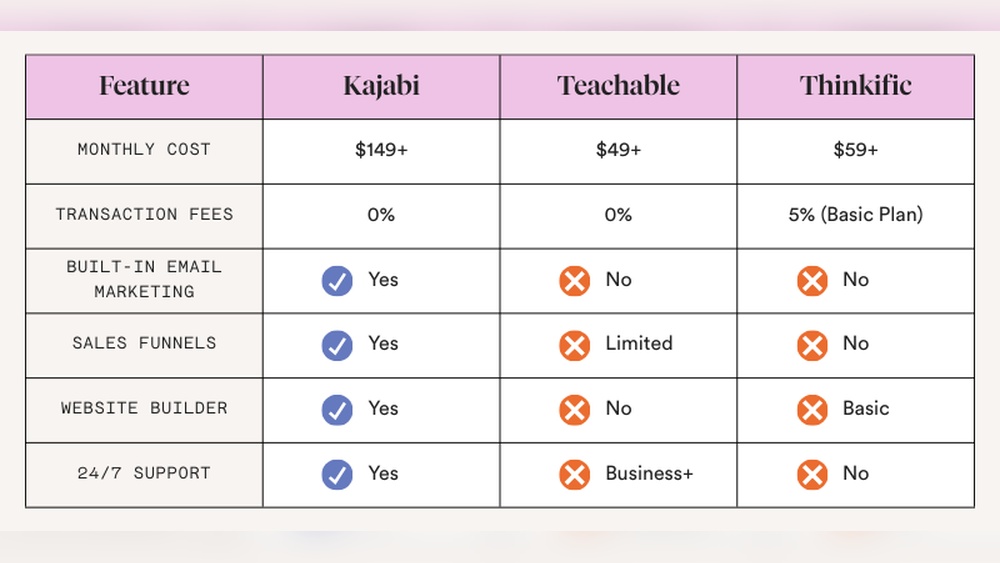Click Thinkific's 5% (Basic Plan) fee text
Image resolution: width=1000 pixels, height=563 pixels.
[855, 215]
